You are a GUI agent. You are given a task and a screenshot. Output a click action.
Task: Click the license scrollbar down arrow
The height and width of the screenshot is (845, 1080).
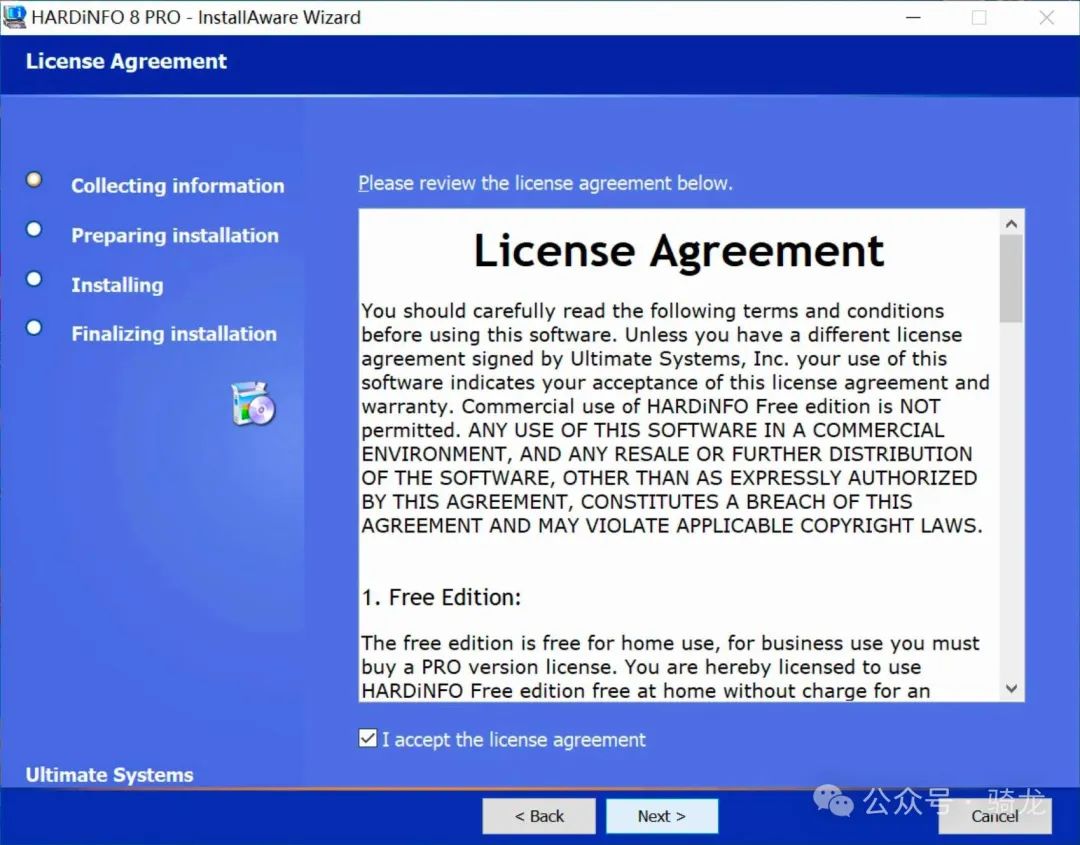point(1011,689)
